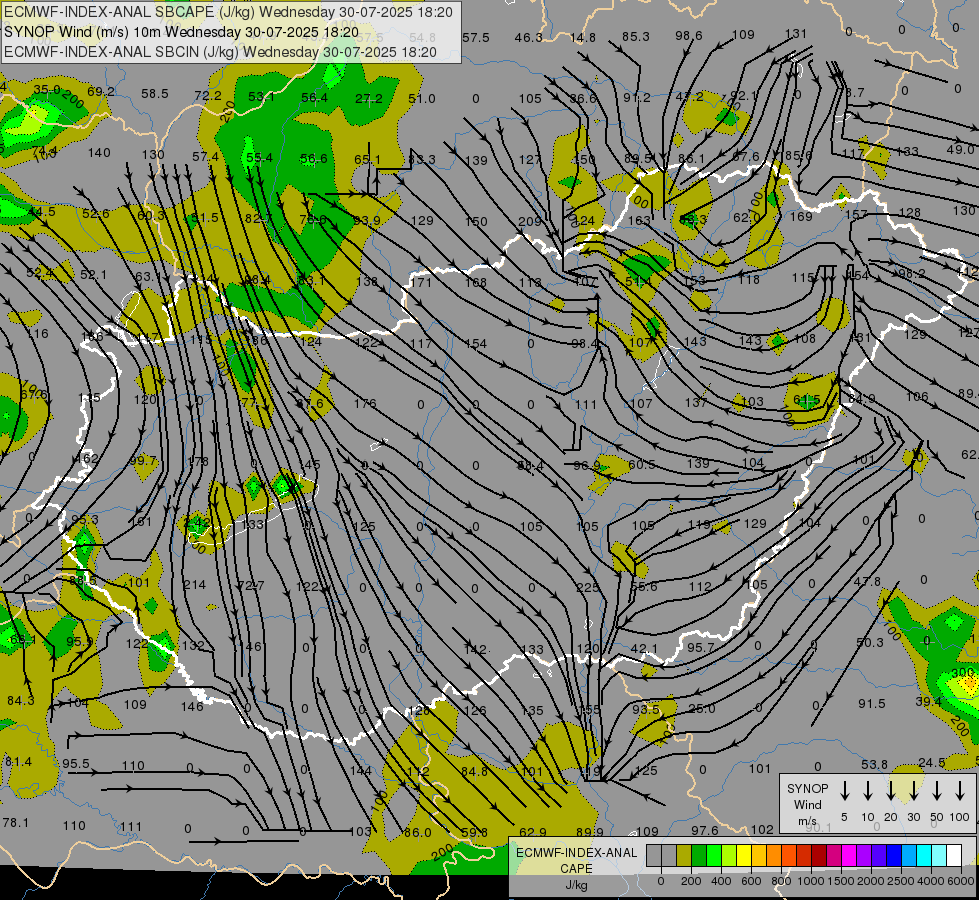Viewport: 979px width, 900px height.
Task: Click the '1500' tick label in legend
Action: point(841,881)
